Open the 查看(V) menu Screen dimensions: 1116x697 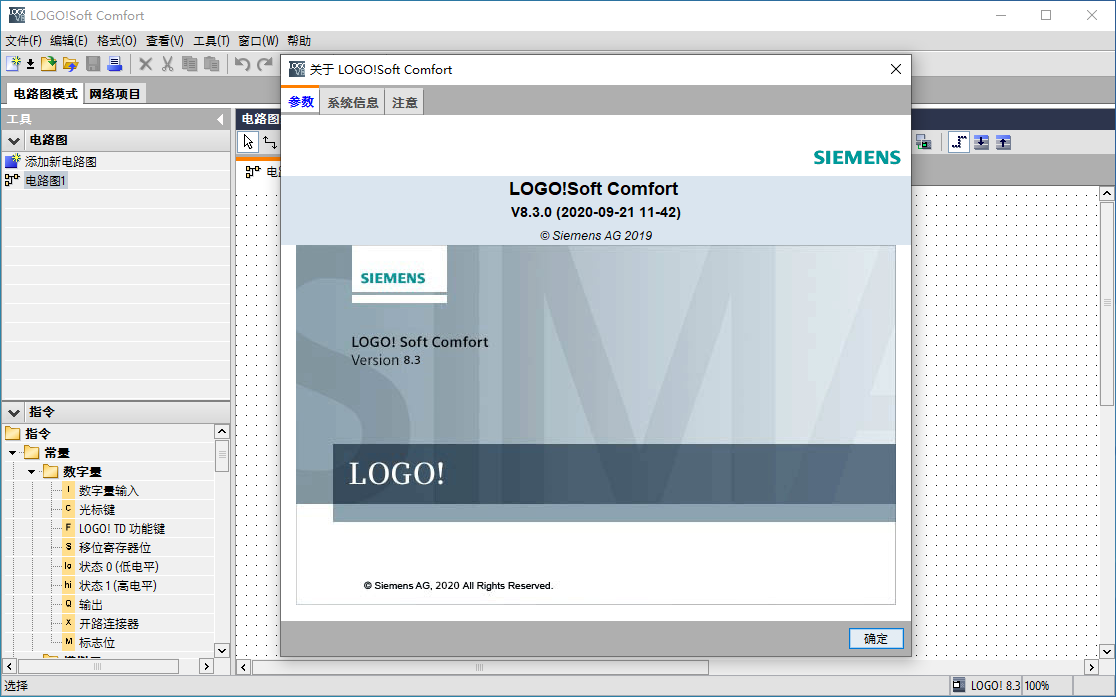164,41
